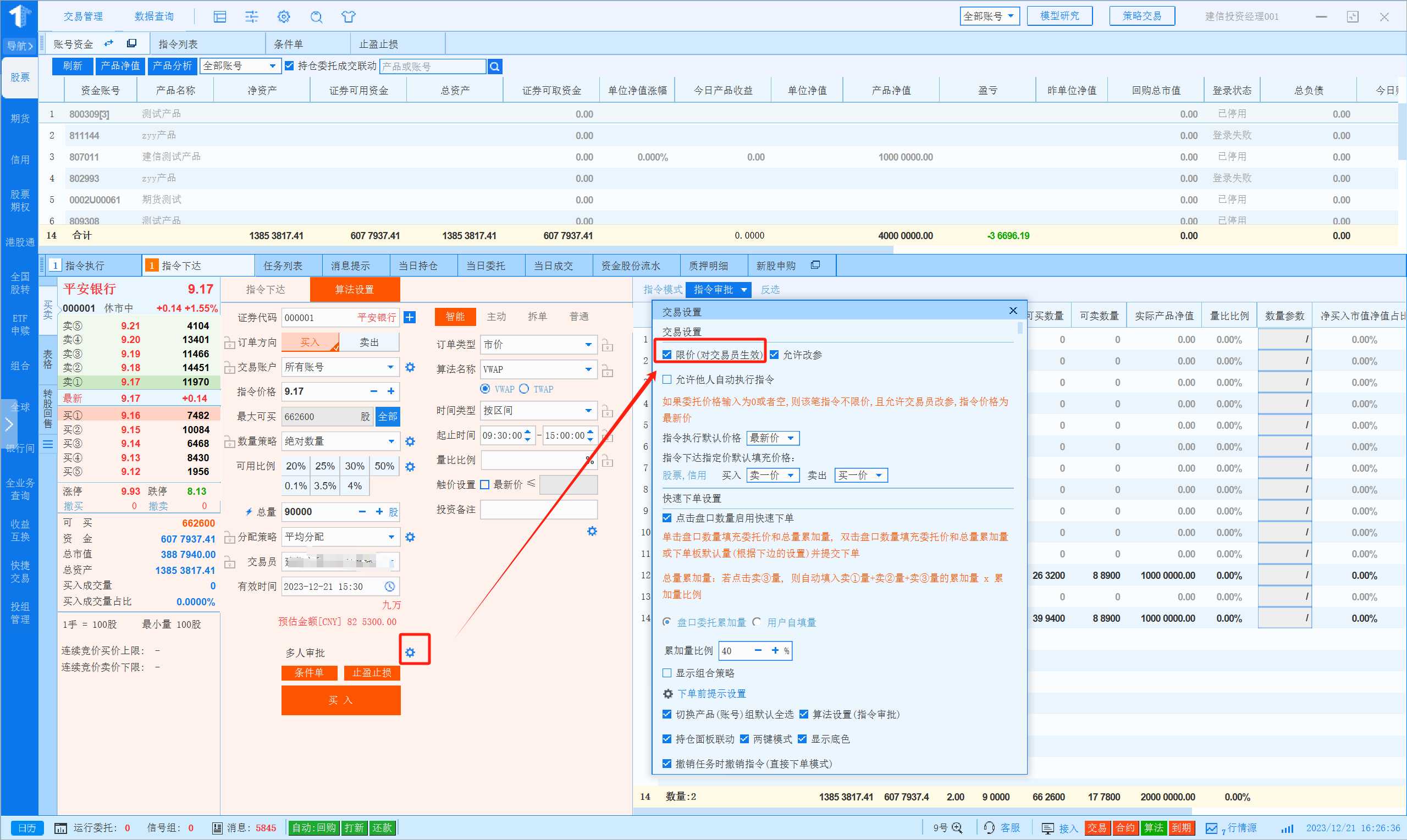Expand the 指令审批 mode dropdown
Viewport: 1407px width, 840px height.
[x=719, y=290]
